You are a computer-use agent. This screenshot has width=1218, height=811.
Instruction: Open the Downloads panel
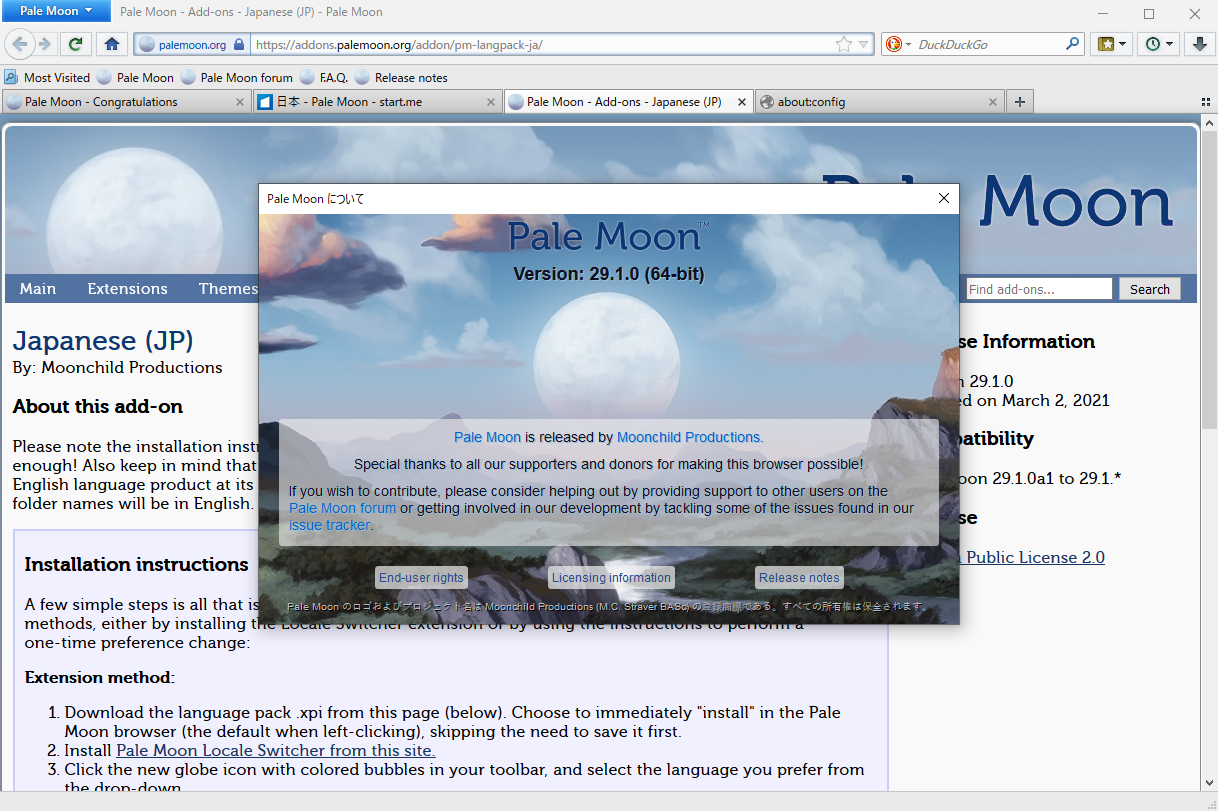[1198, 44]
